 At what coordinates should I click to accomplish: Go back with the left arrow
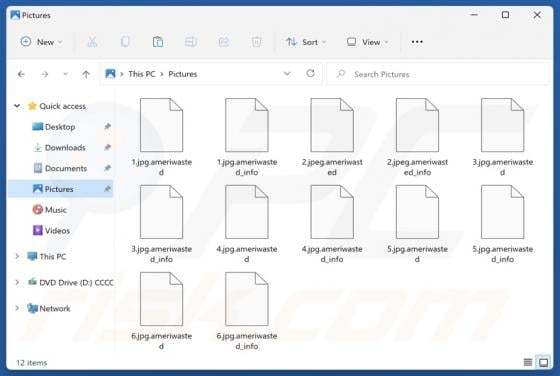coord(21,74)
